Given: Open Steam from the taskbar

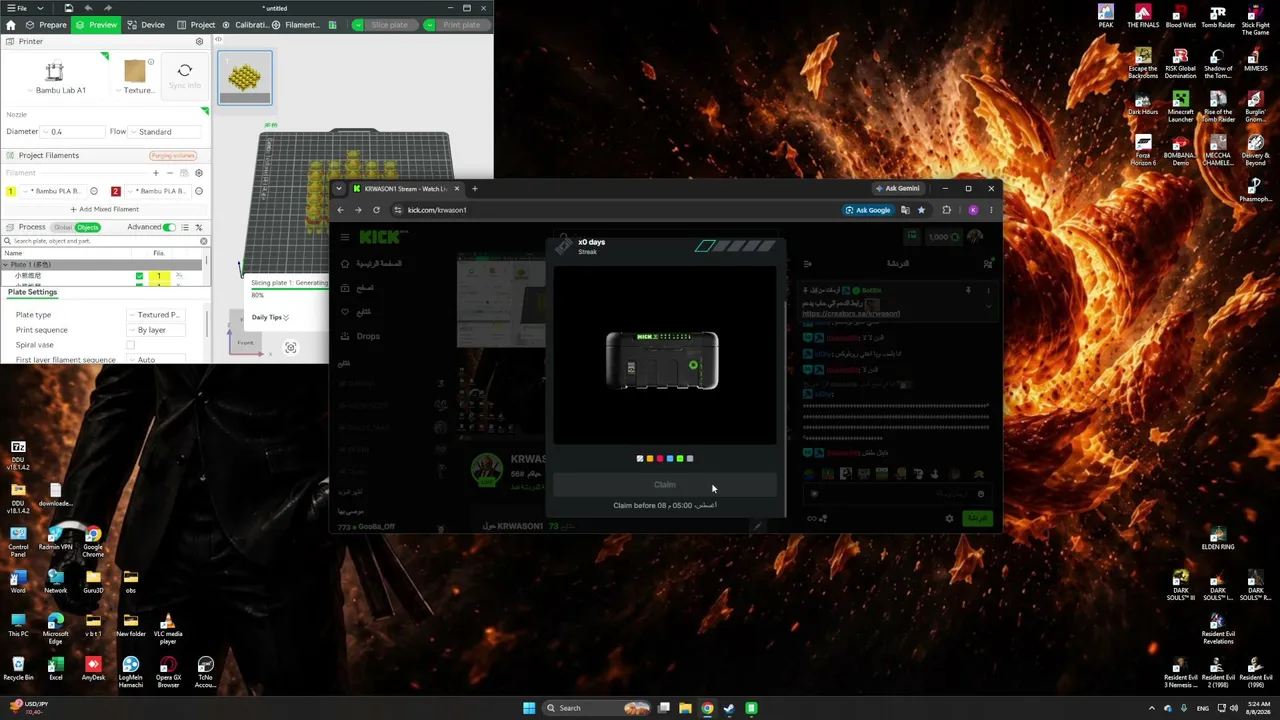Looking at the screenshot, I should pyautogui.click(x=729, y=708).
